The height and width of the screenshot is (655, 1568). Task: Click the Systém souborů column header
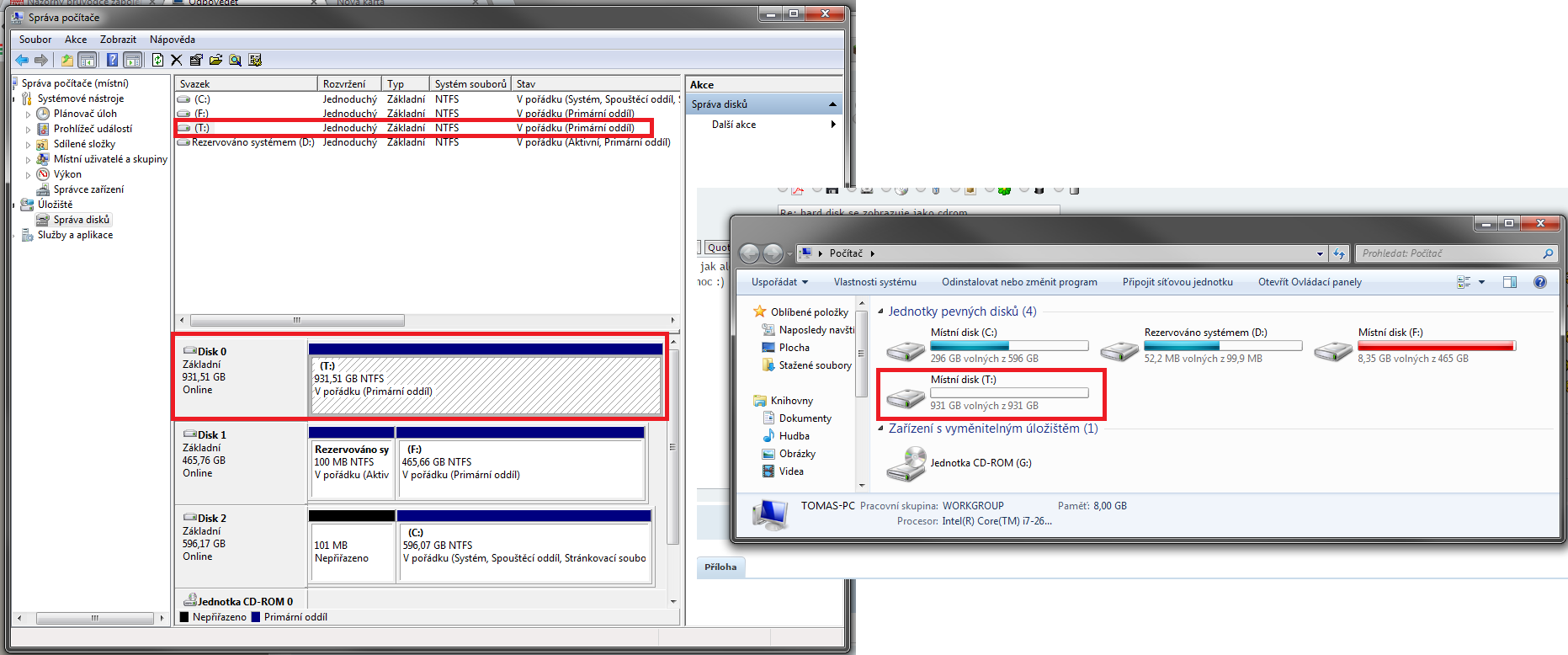coord(470,84)
